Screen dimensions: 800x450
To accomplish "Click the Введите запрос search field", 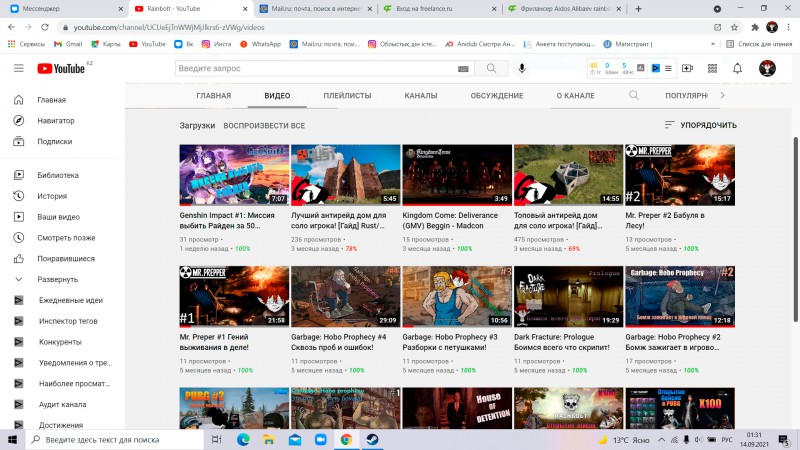I will point(315,68).
